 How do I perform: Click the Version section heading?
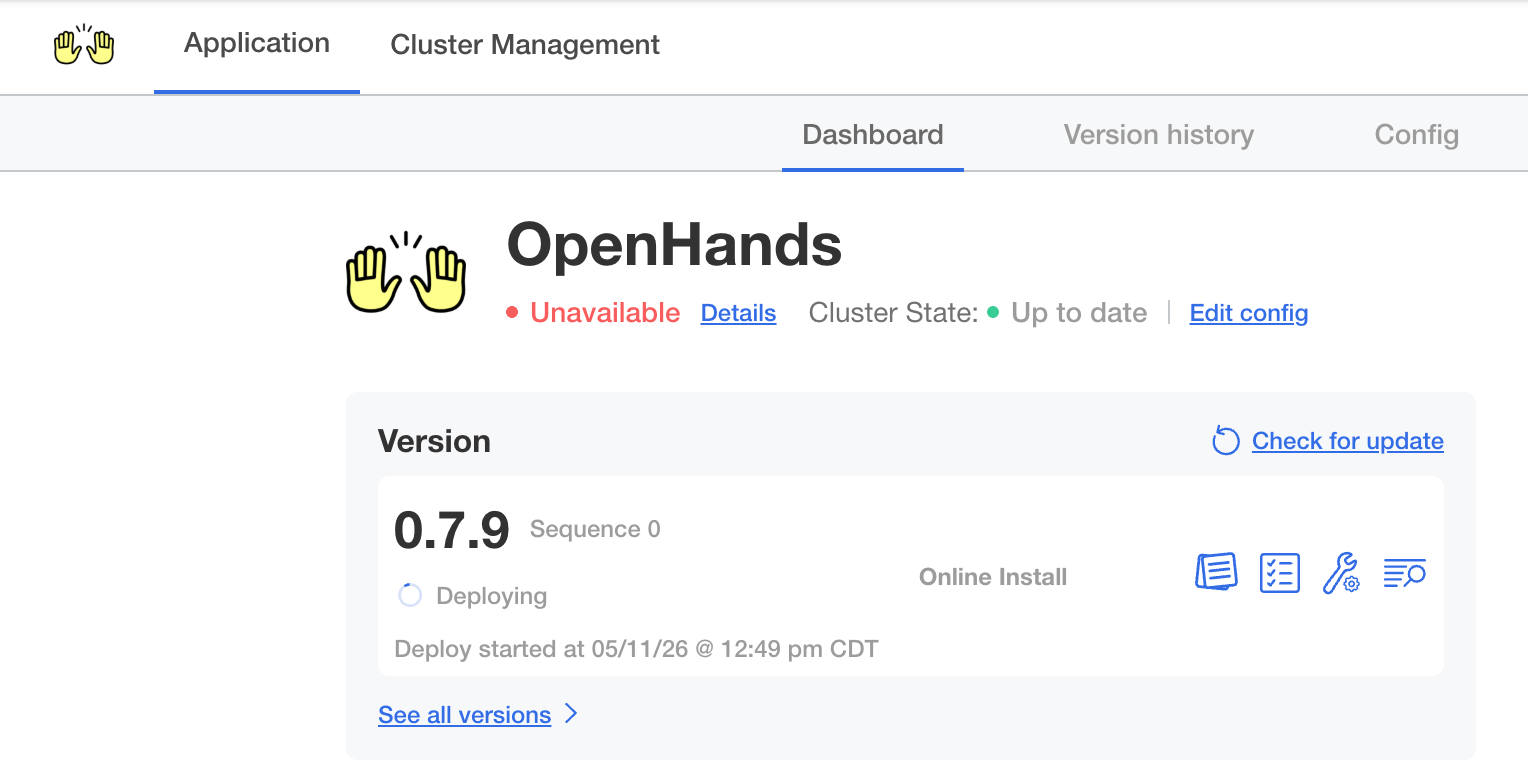pos(434,441)
